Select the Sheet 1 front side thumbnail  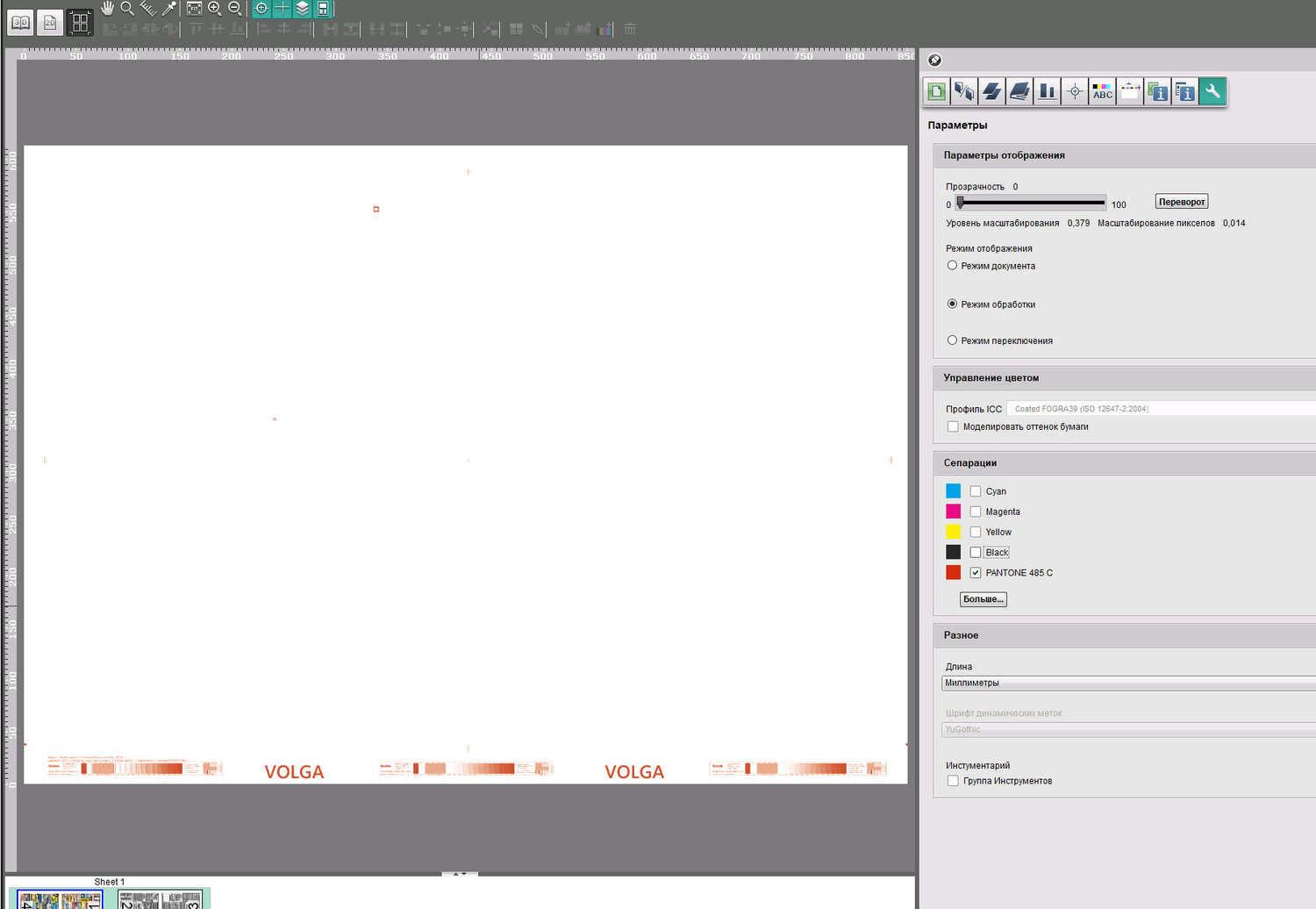pos(60,899)
